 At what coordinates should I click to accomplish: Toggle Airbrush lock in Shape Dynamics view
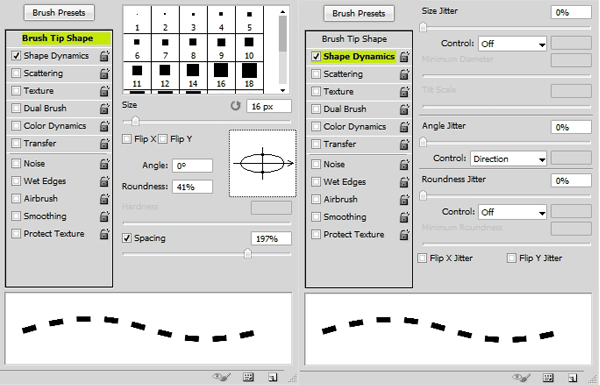point(404,200)
